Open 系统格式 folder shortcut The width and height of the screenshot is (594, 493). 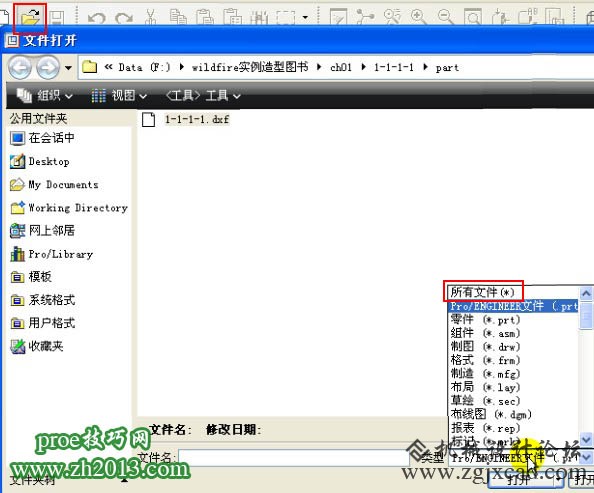click(42, 300)
